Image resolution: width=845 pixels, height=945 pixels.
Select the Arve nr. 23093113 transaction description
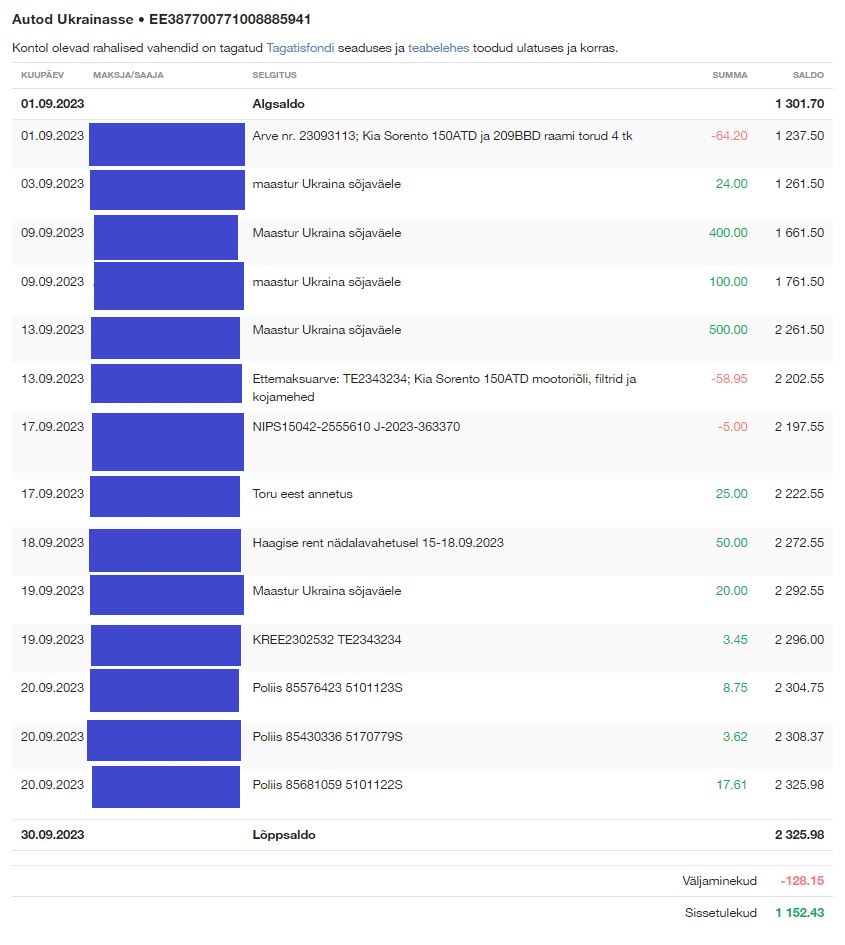442,136
